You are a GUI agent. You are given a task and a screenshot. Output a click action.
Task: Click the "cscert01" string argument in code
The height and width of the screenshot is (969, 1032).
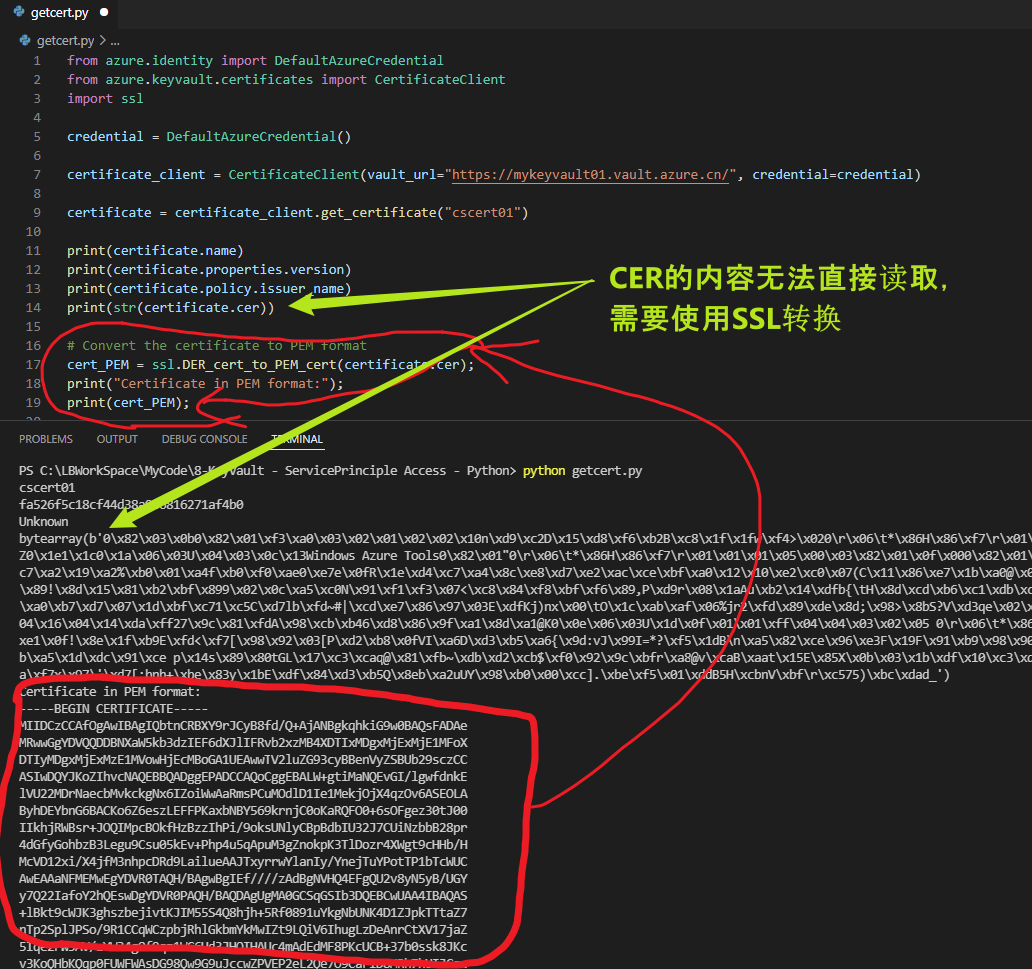pyautogui.click(x=484, y=213)
